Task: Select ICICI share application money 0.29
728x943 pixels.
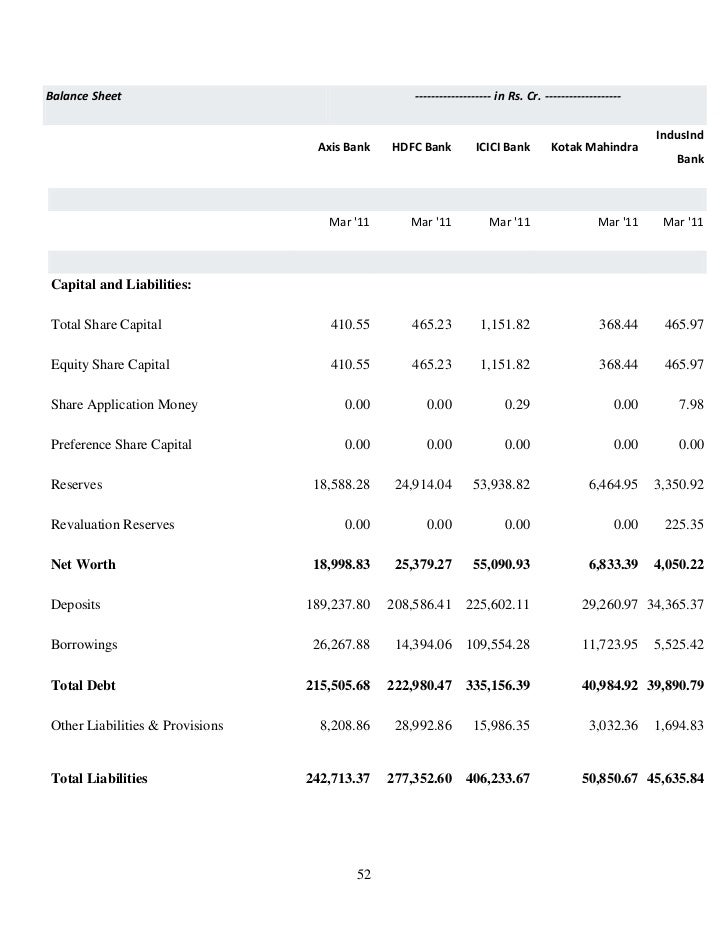Action: [x=517, y=405]
